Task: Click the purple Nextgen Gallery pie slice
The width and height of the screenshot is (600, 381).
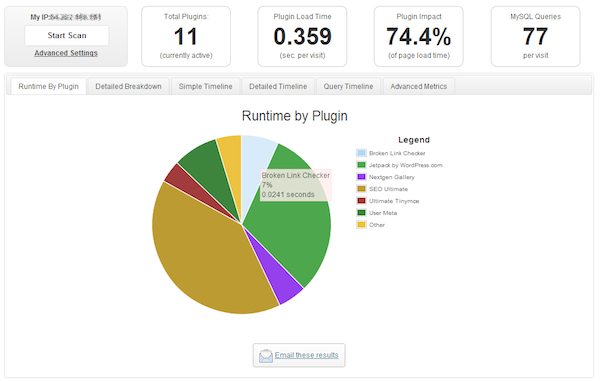Action: coord(279,279)
